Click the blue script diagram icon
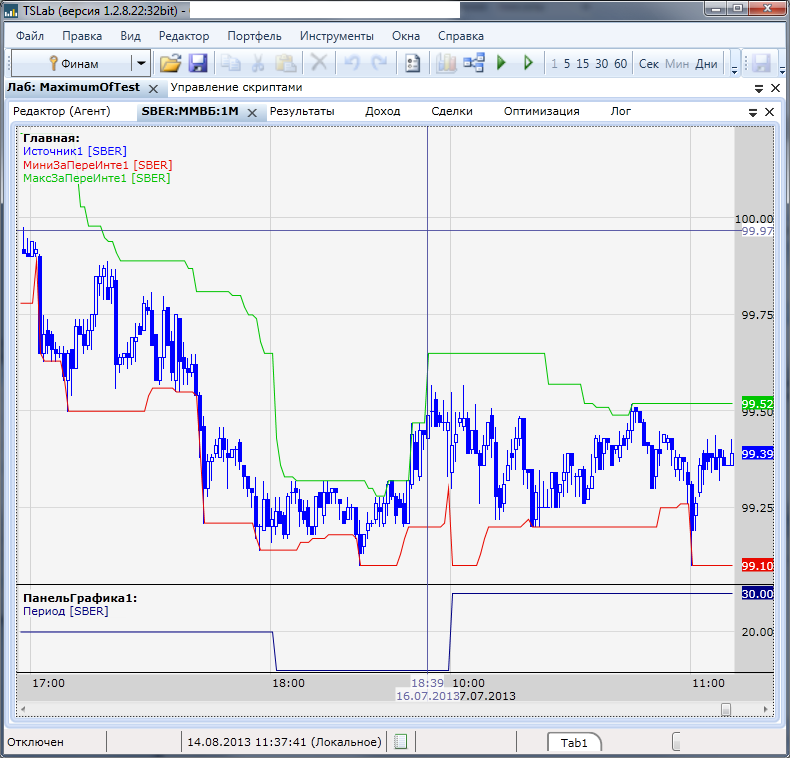This screenshot has height=758, width=790. [x=473, y=63]
